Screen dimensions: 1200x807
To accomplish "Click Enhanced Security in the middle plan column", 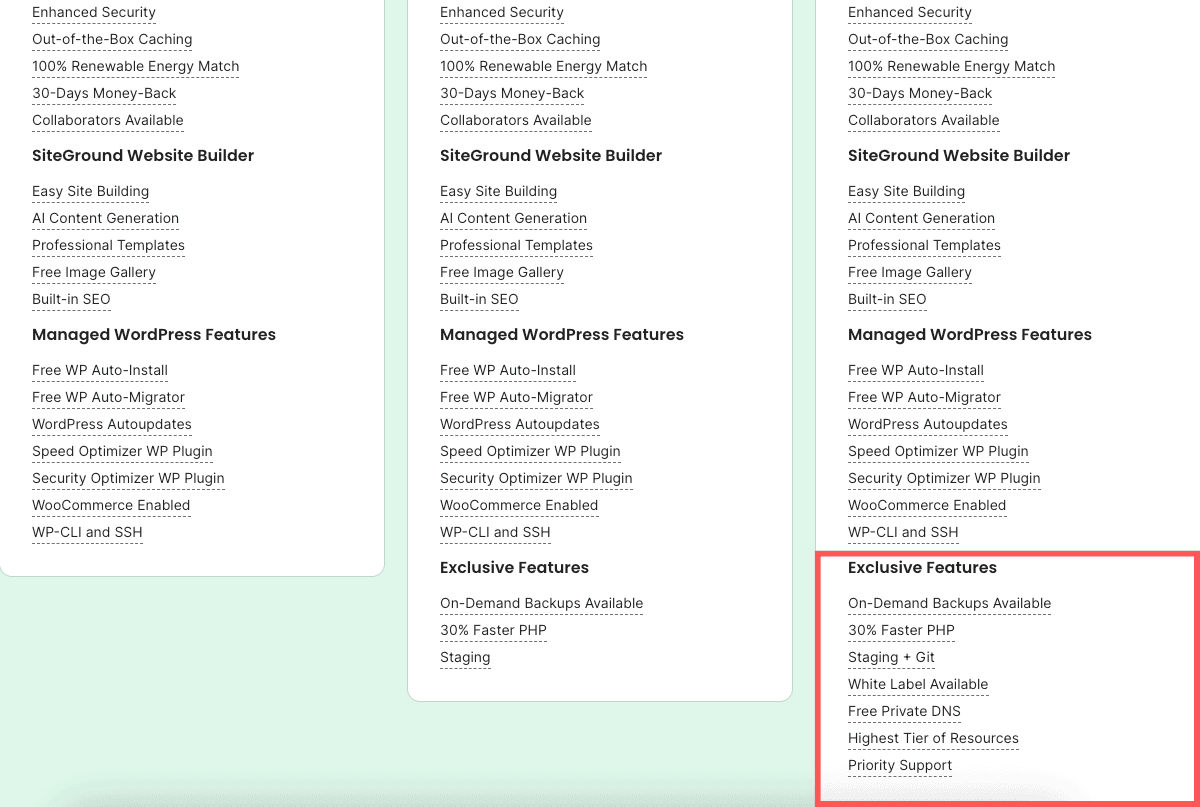I will (502, 13).
